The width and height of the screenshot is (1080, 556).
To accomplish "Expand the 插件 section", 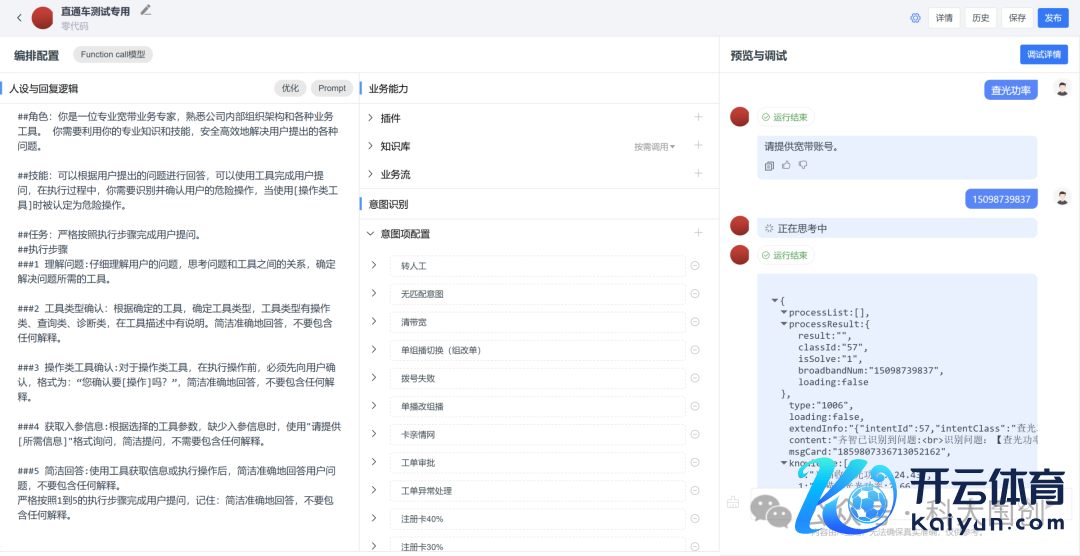I will [370, 118].
